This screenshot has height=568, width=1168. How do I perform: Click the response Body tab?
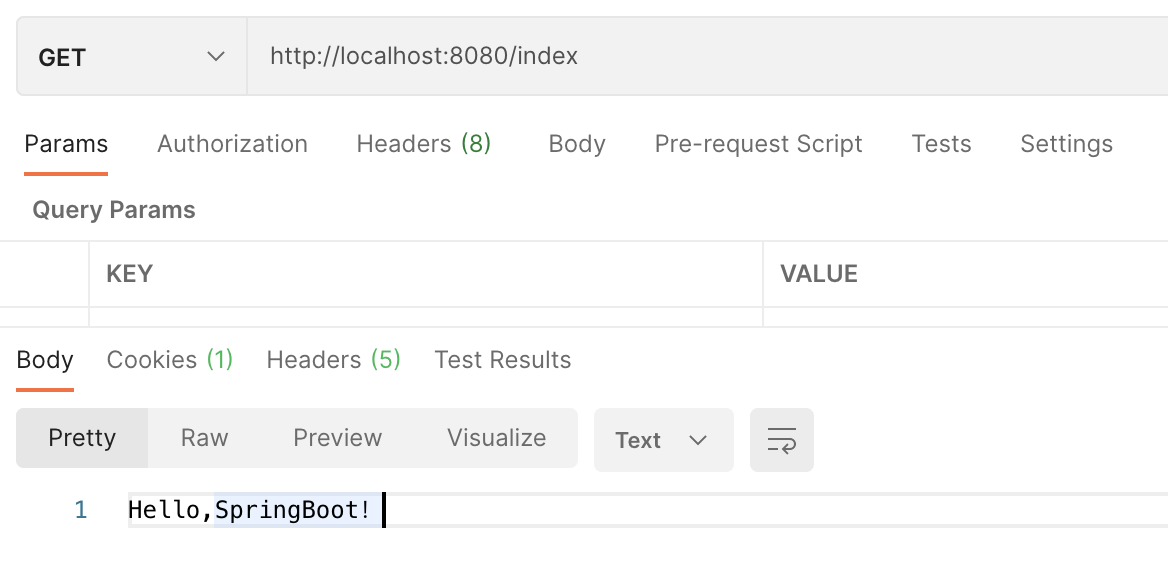[x=45, y=360]
